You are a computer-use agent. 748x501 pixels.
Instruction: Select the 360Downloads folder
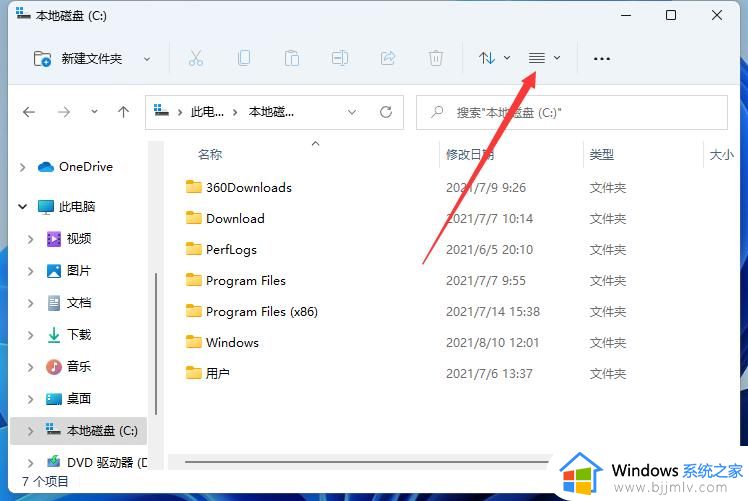tap(239, 188)
